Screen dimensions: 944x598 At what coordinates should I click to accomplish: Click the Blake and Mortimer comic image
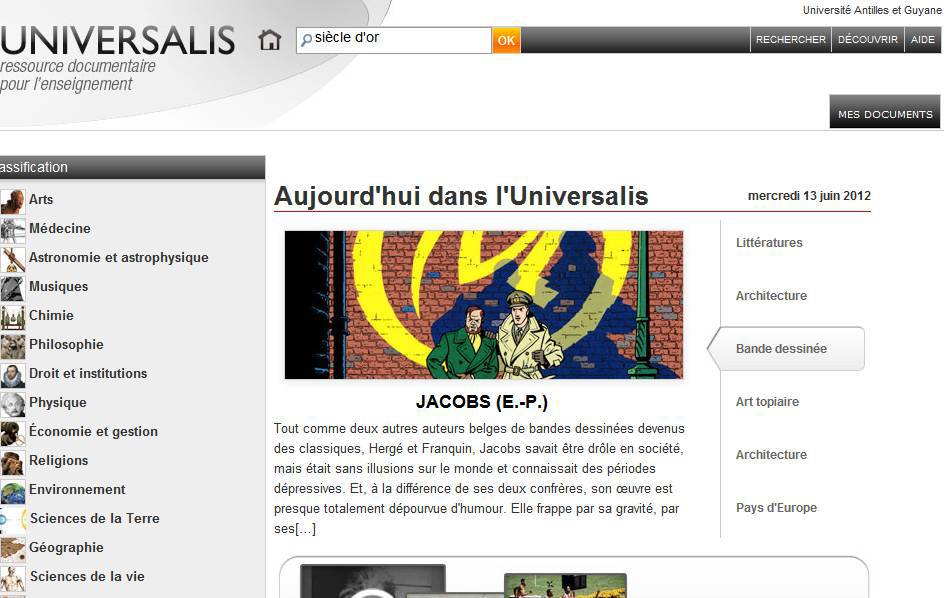tap(484, 305)
